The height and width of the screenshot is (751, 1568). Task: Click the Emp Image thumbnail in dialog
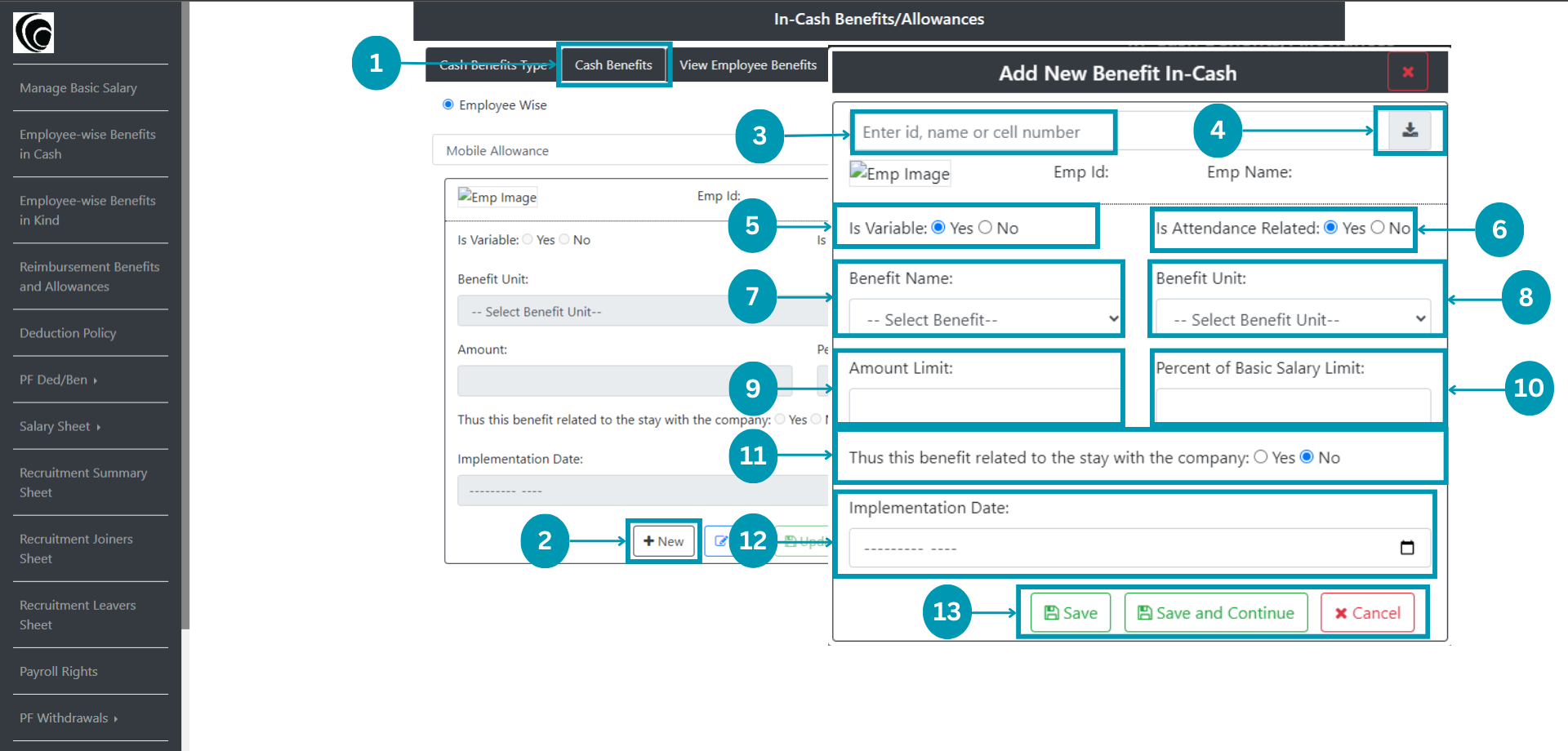(900, 173)
